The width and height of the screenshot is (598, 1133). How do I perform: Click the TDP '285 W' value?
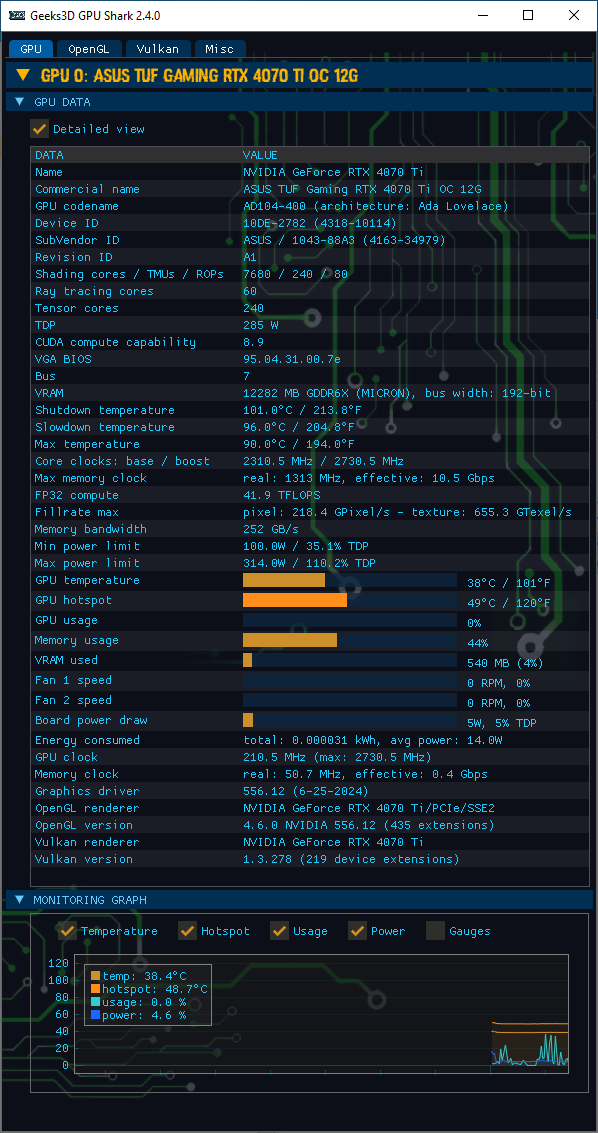click(x=261, y=325)
